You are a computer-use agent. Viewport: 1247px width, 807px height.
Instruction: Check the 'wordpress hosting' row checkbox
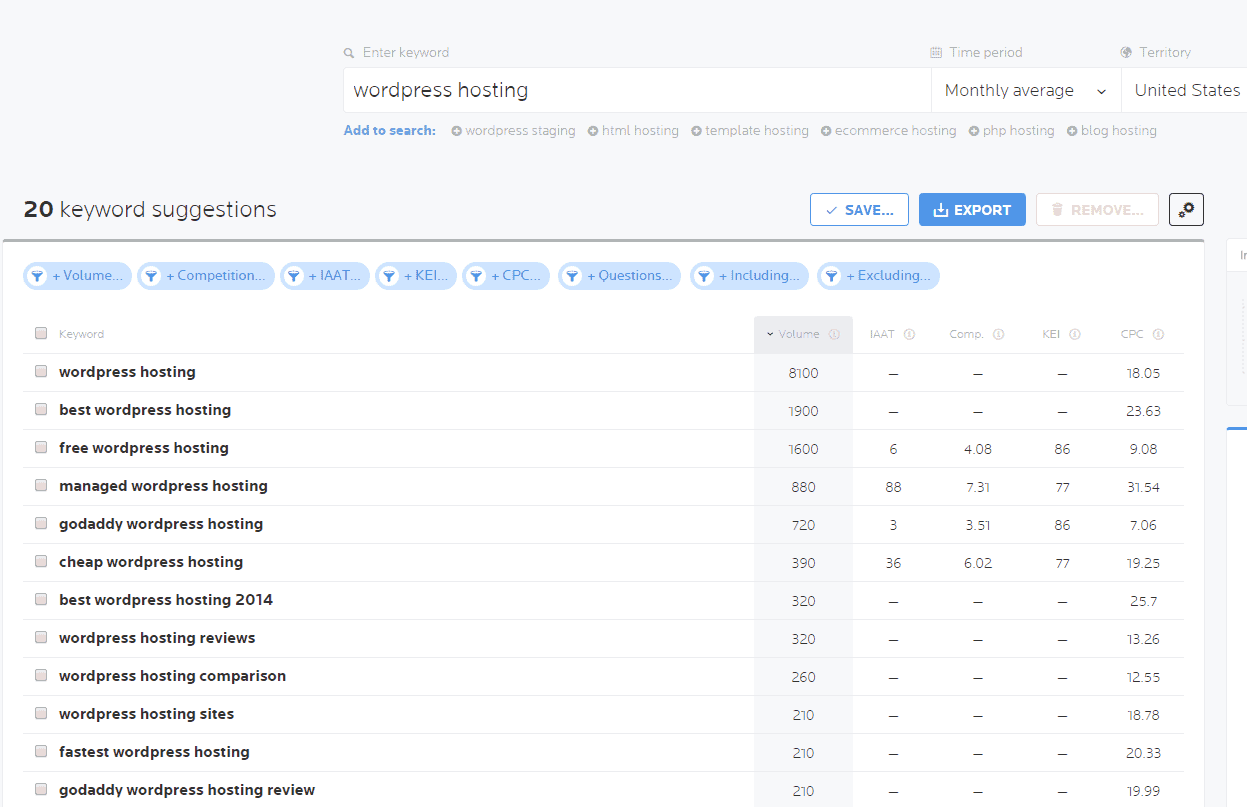[41, 371]
